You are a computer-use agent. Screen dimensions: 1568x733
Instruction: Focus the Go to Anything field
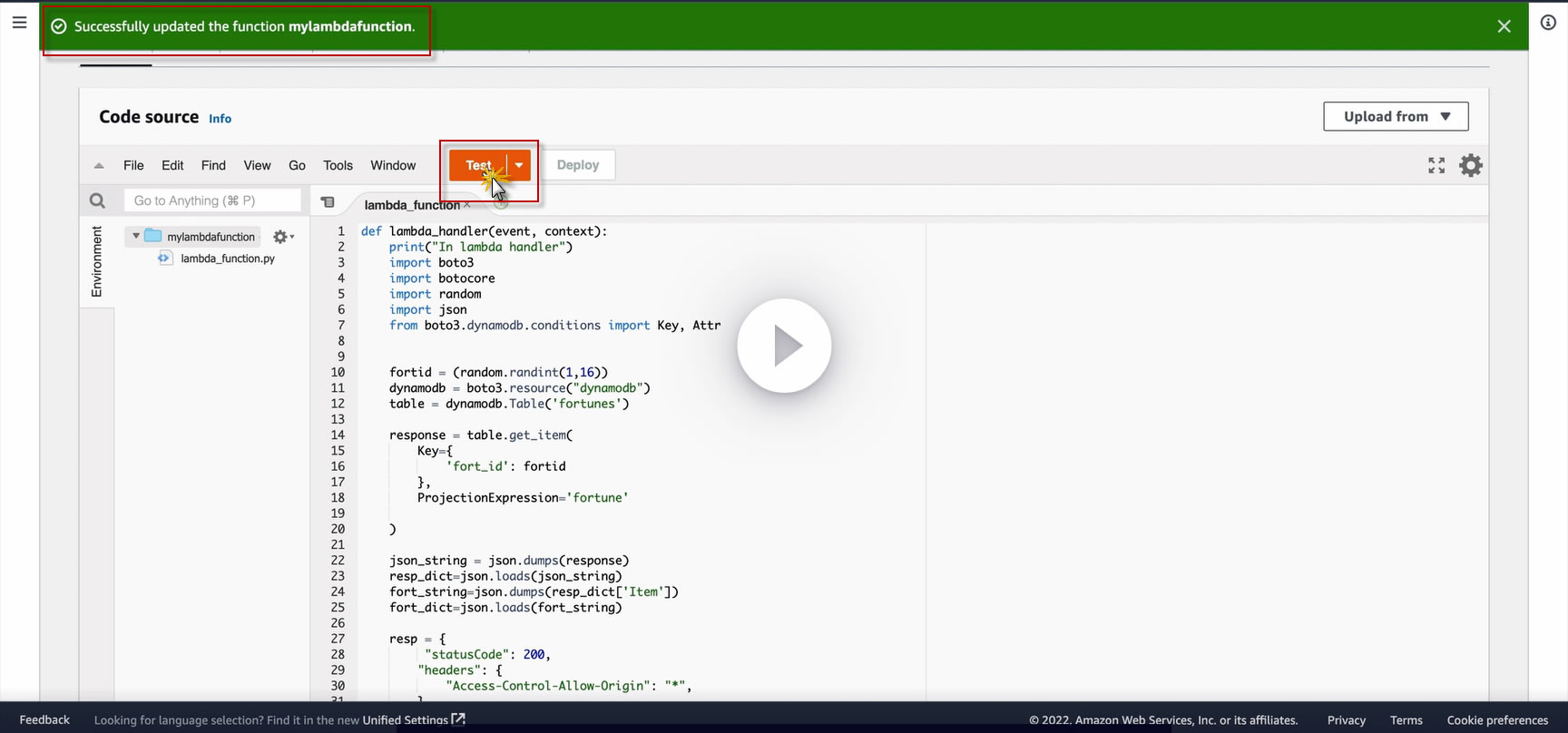tap(213, 200)
